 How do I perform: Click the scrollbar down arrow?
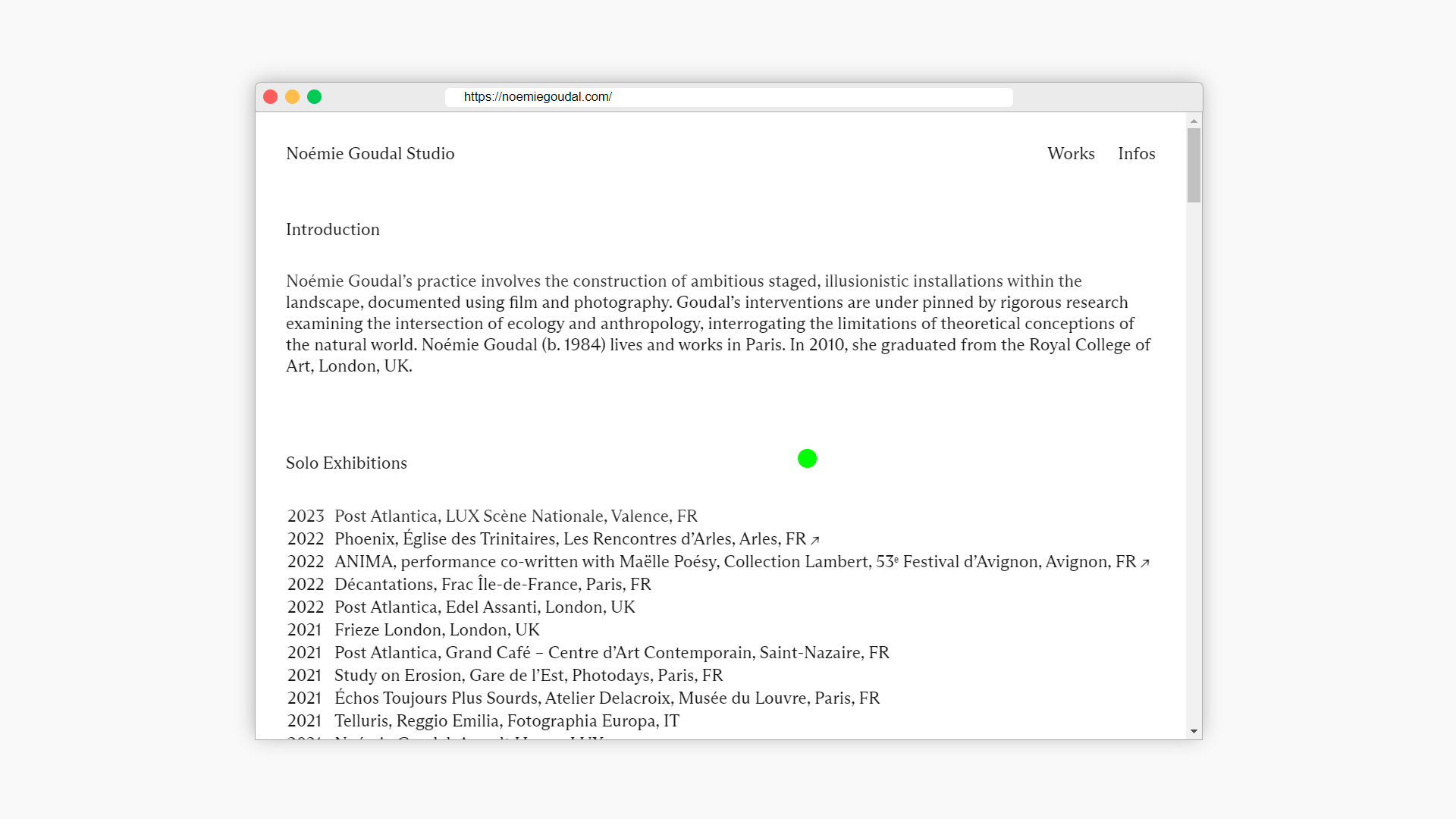pyautogui.click(x=1194, y=731)
